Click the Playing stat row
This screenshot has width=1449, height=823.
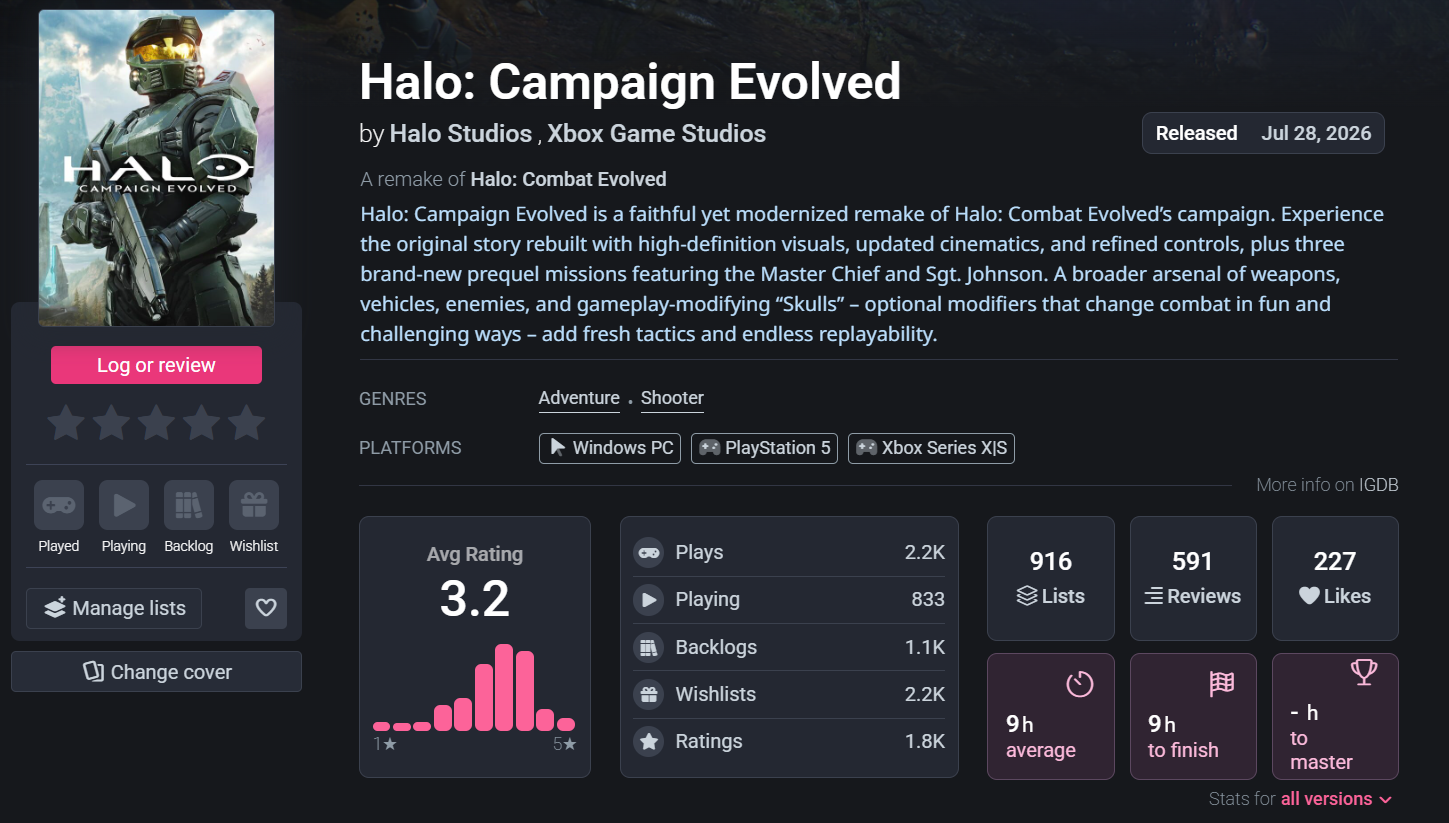click(x=789, y=599)
